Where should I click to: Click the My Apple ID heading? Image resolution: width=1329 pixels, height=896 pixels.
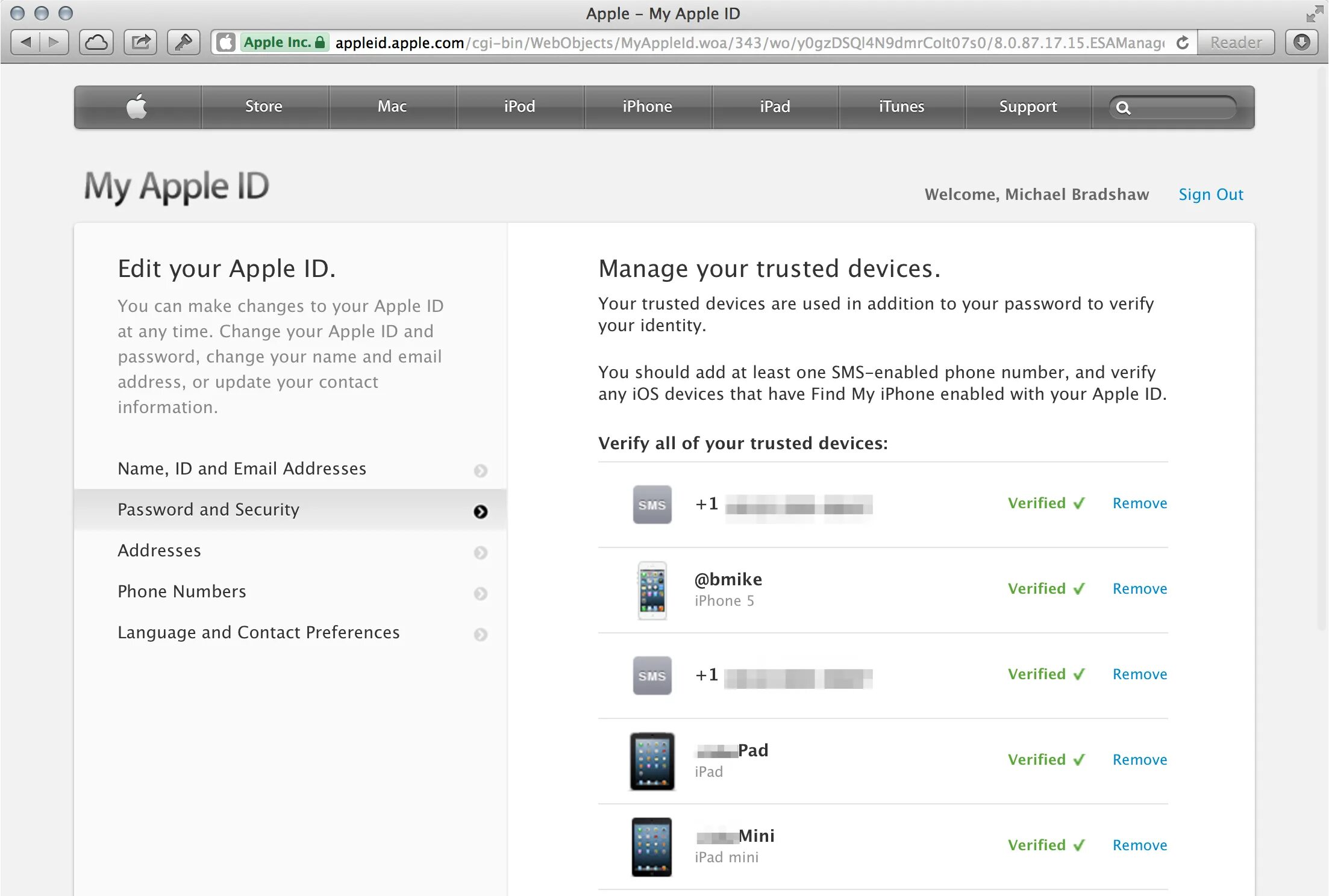177,186
